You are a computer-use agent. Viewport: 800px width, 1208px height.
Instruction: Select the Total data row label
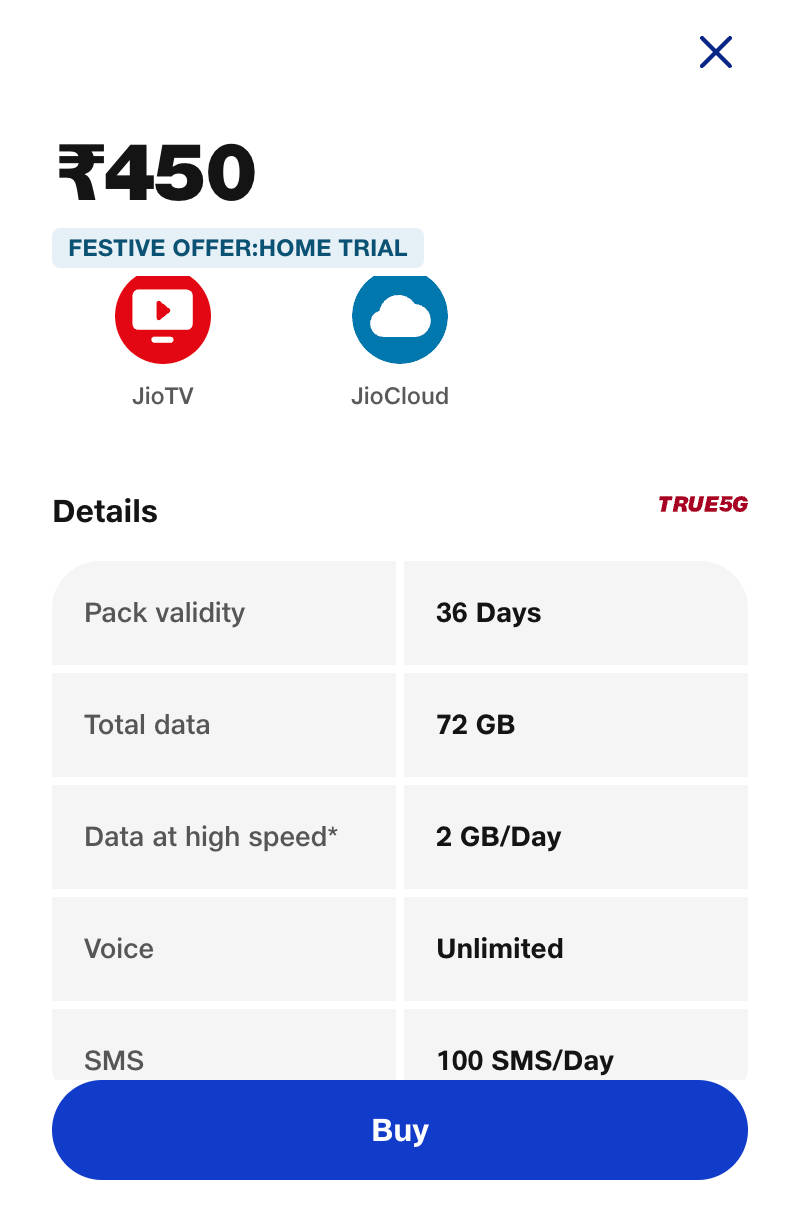147,724
